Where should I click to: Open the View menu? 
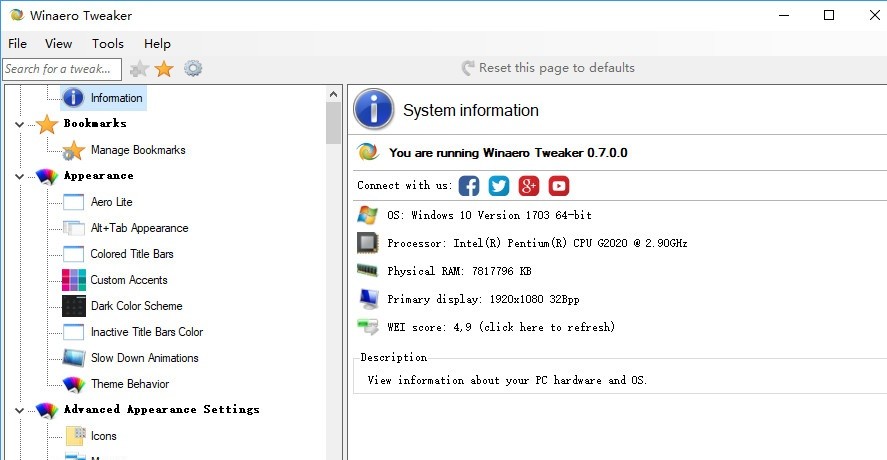pos(59,44)
